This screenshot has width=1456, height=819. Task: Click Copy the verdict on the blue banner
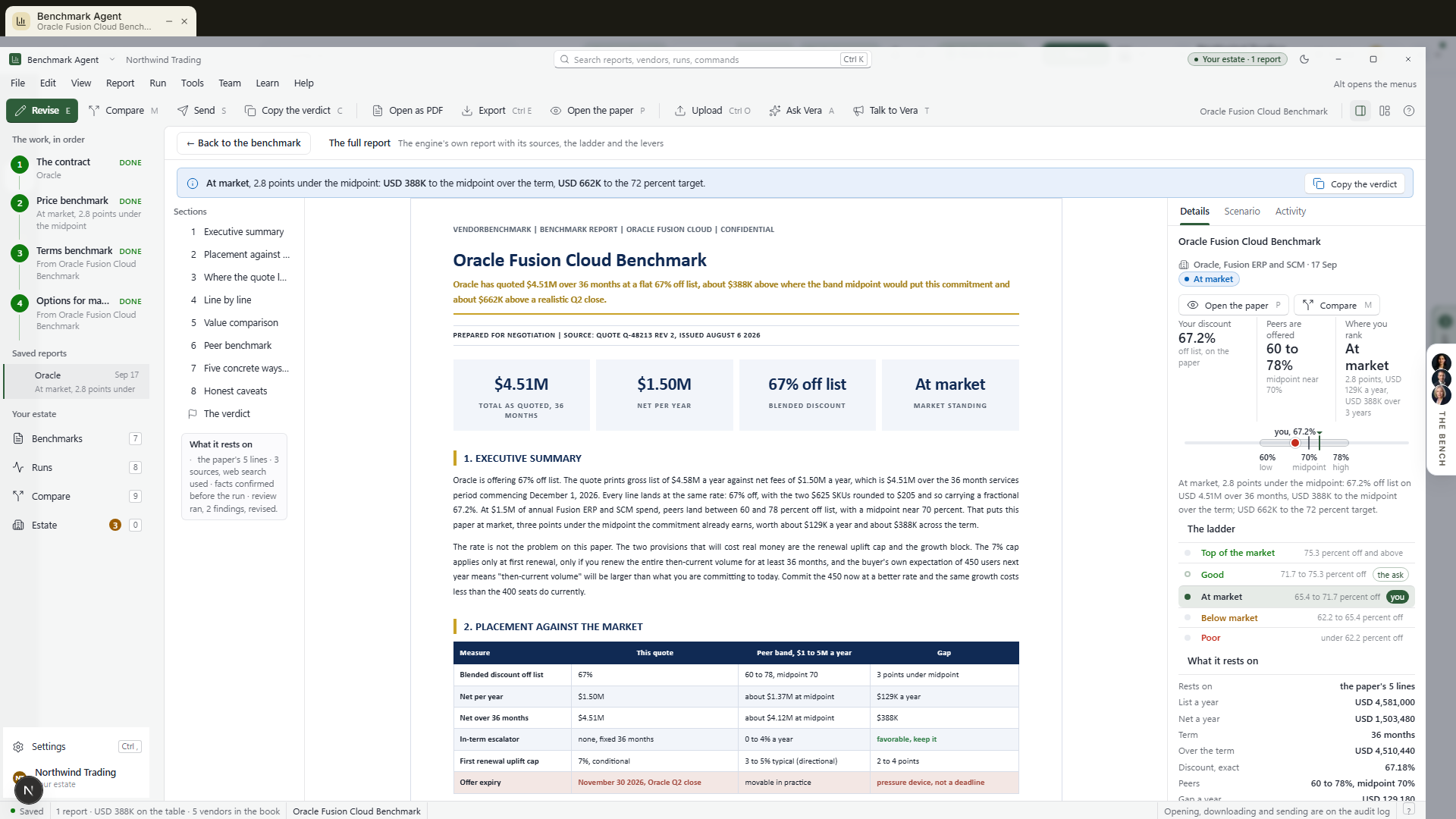(x=1355, y=184)
